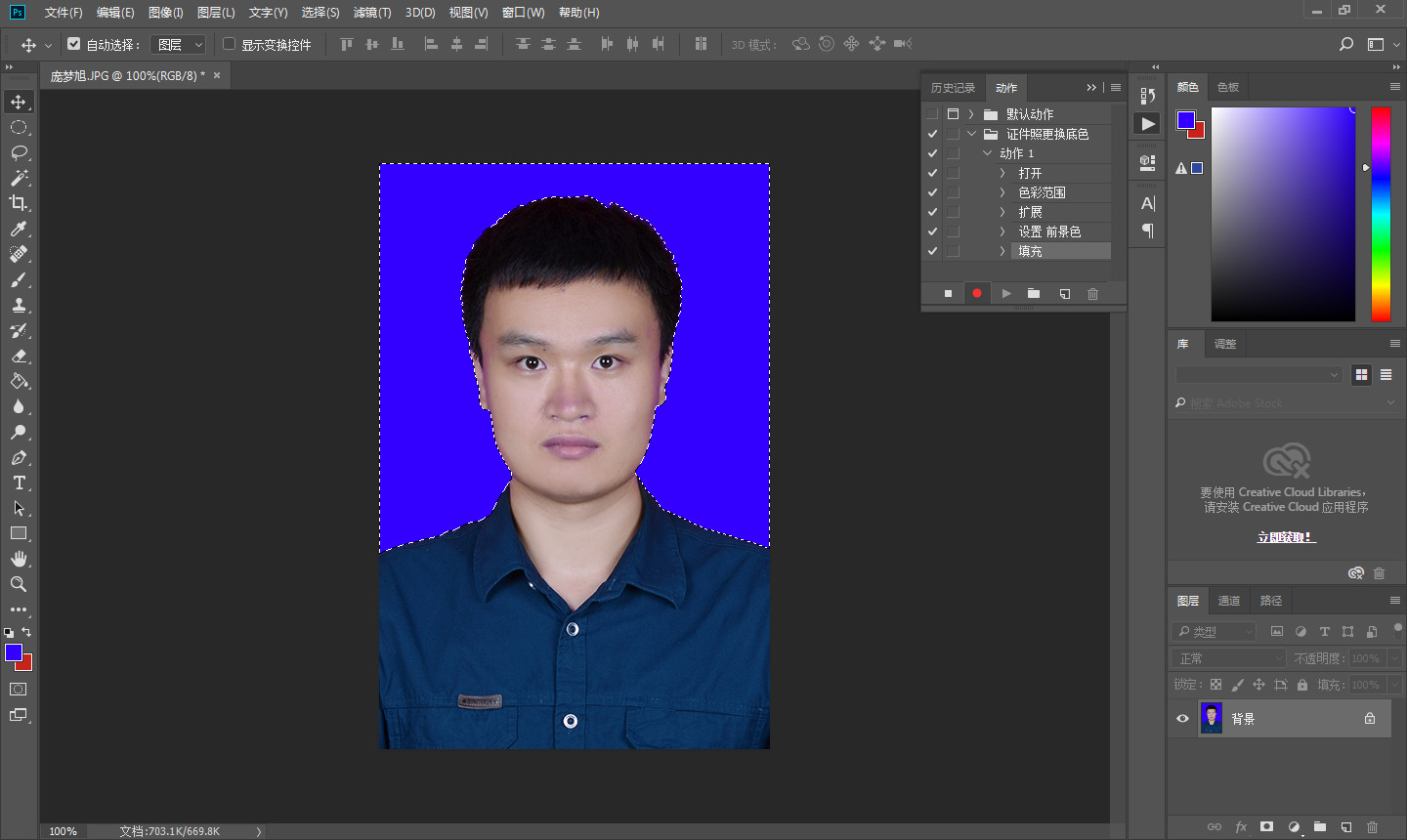This screenshot has width=1407, height=840.
Task: Switch to the 通道 tab
Action: click(1229, 601)
